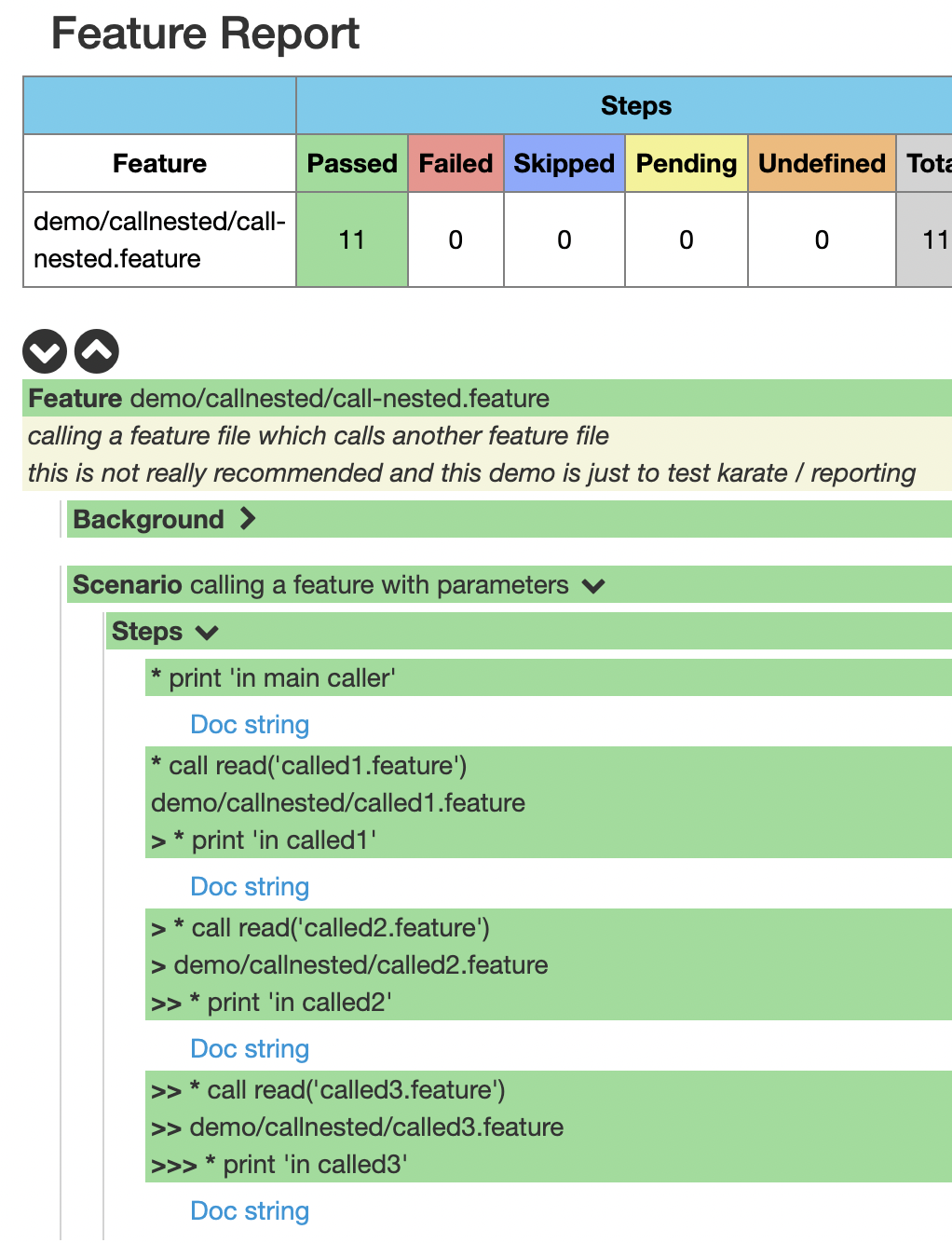Click the chevron next to Background
This screenshot has width=952, height=1243.
pos(248,519)
